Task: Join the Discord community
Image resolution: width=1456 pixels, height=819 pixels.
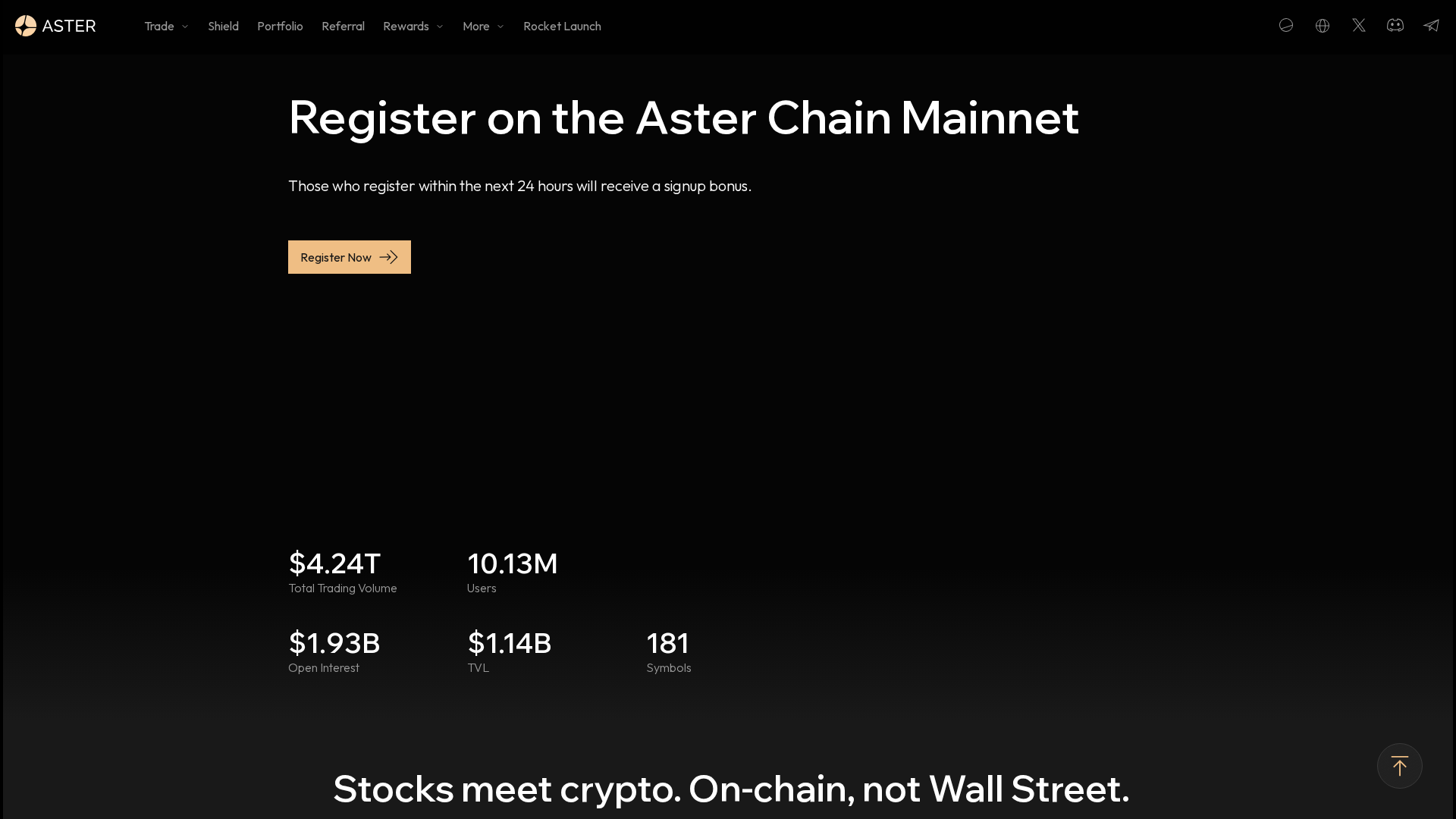Action: tap(1395, 25)
